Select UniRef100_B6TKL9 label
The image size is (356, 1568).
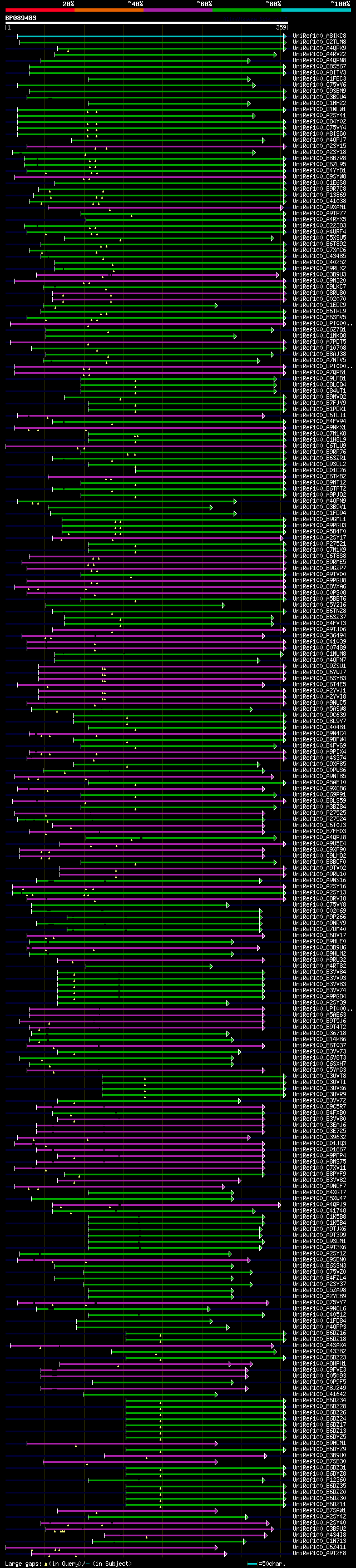319,311
